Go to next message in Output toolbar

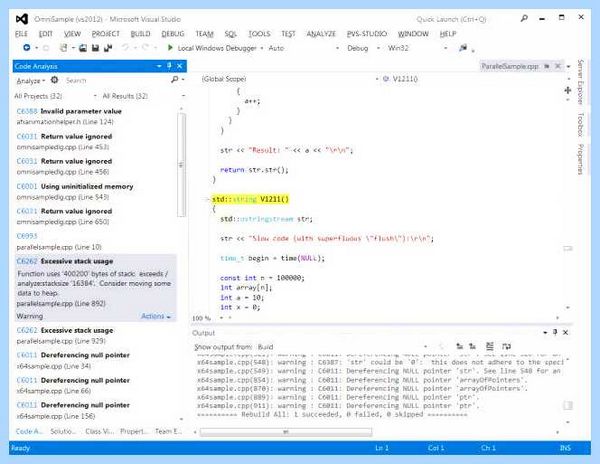click(x=473, y=346)
